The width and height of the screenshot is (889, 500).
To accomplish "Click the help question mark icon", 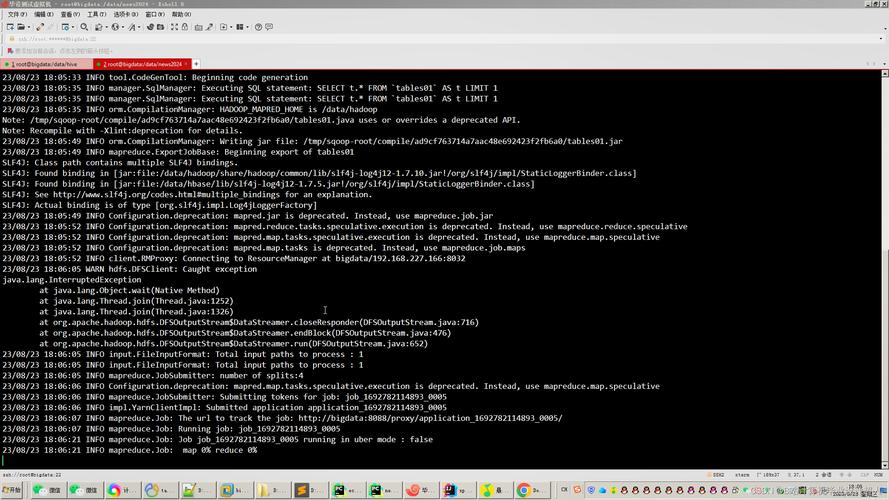I will coord(258,27).
